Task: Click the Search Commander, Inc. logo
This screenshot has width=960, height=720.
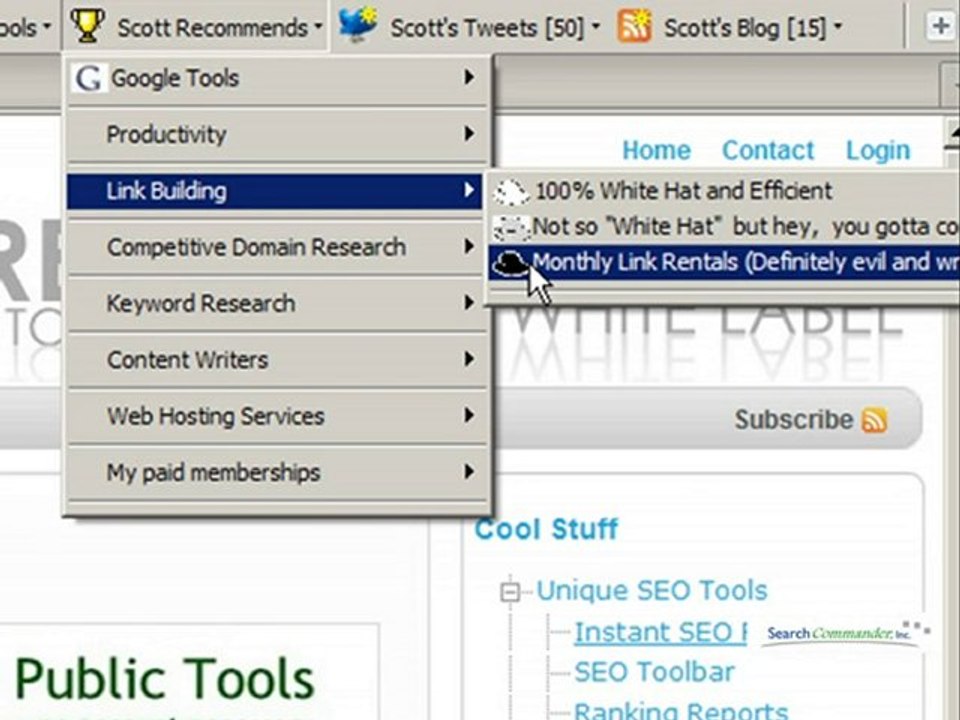Action: [847, 633]
